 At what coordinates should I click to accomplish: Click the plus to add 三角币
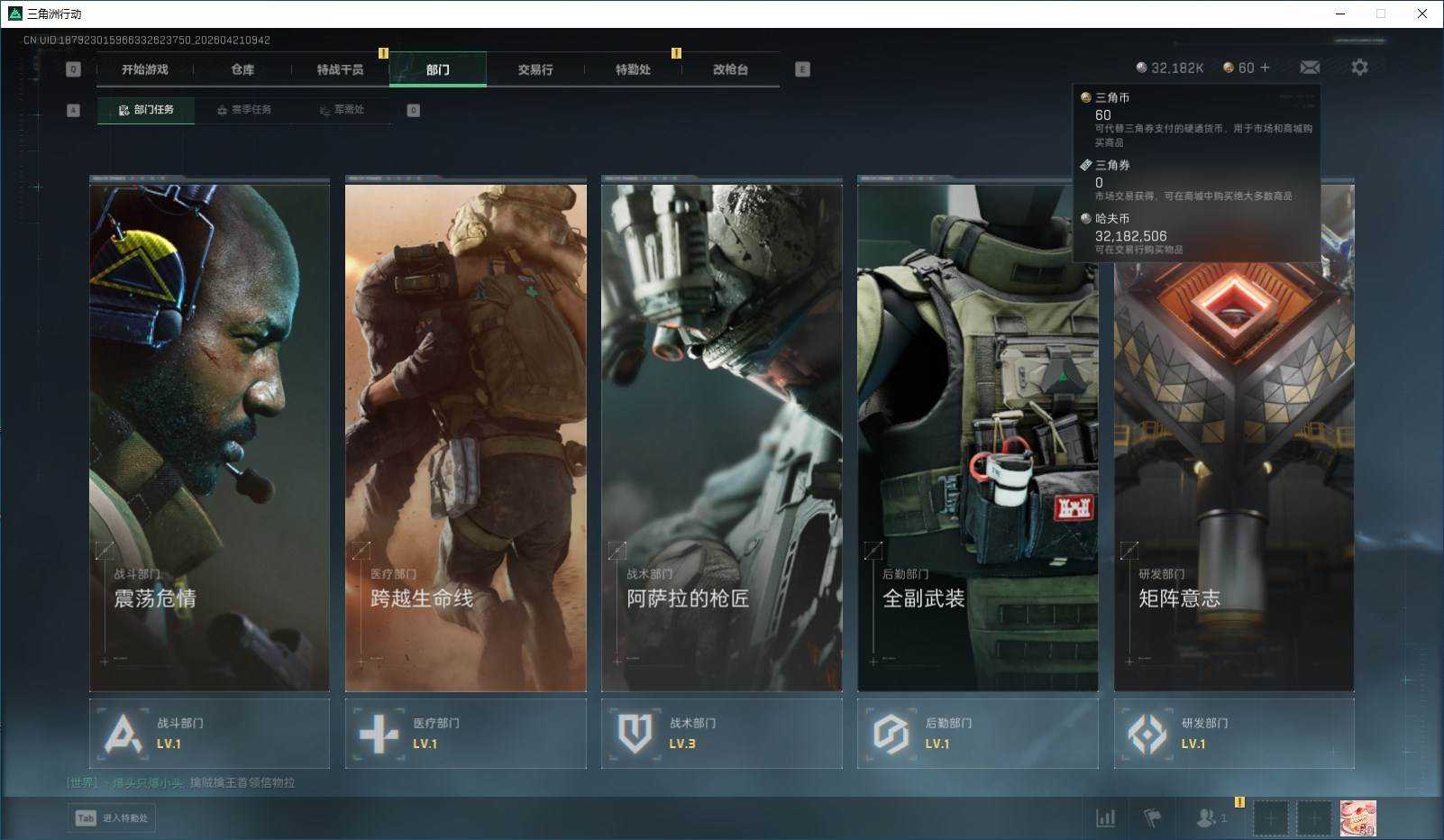click(x=1265, y=68)
